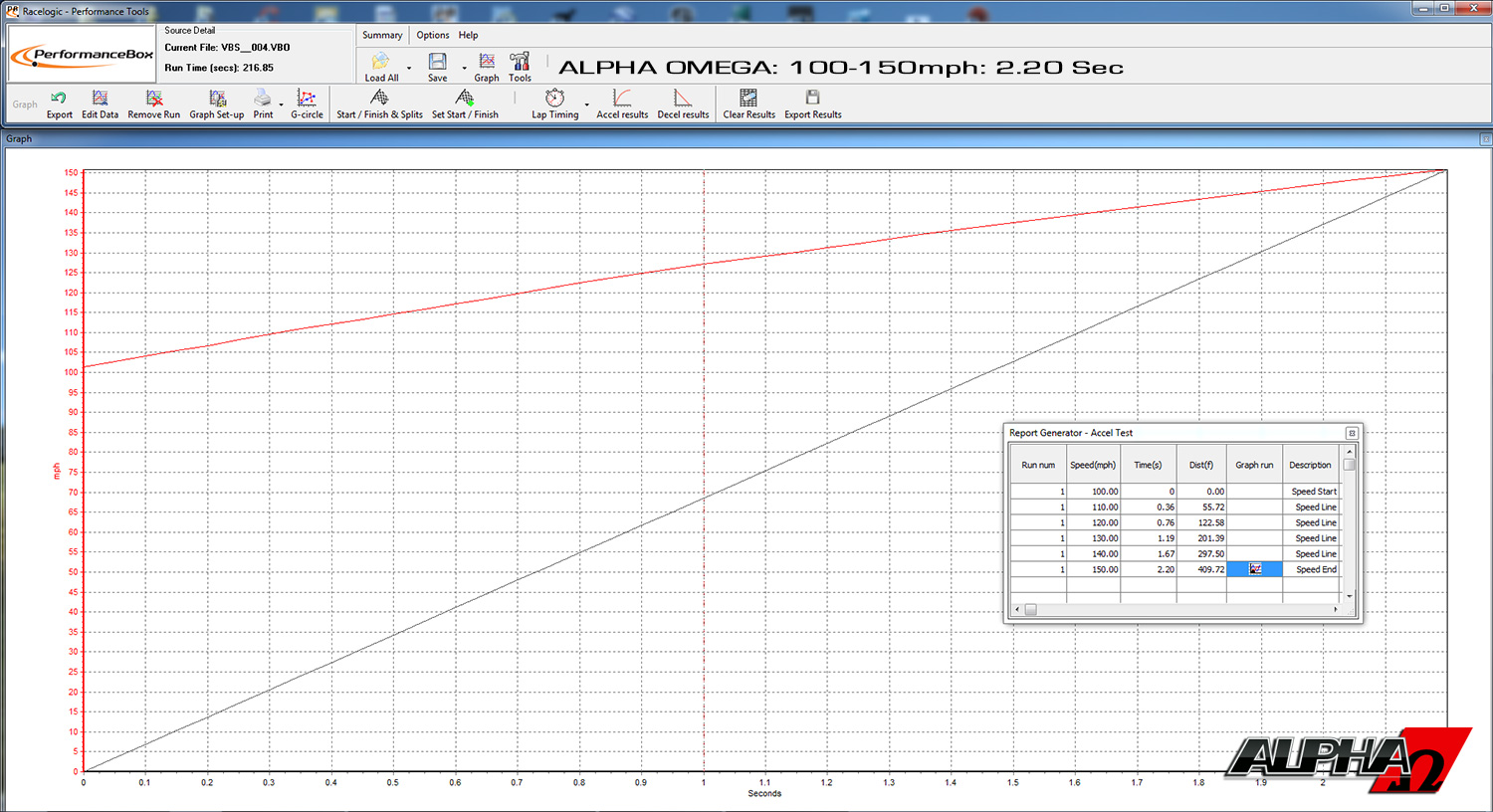This screenshot has width=1493, height=812.
Task: Select the 130.00 speed cell
Action: pos(1093,538)
